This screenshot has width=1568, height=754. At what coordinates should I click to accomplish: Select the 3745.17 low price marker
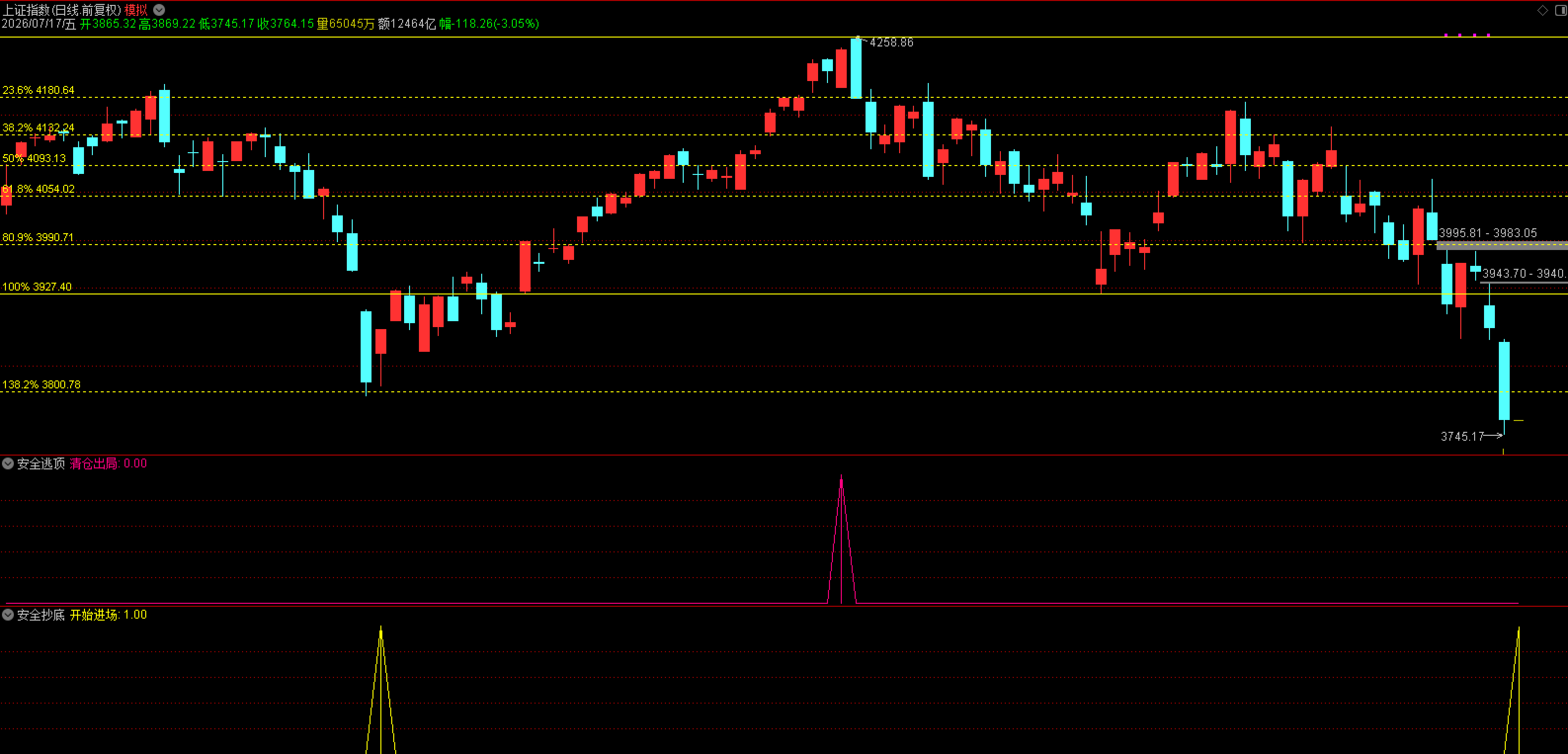(1462, 436)
